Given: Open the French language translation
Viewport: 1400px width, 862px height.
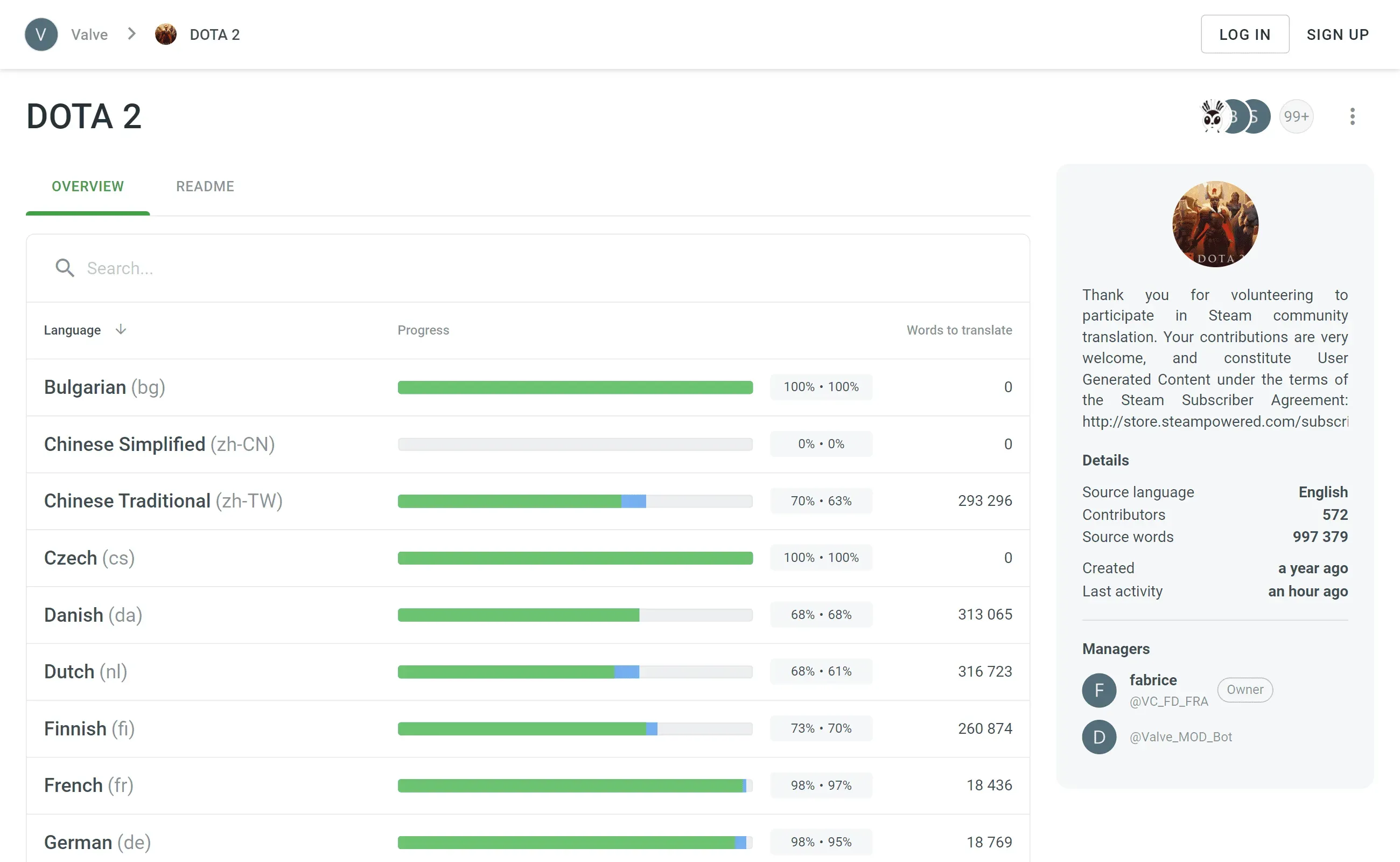Looking at the screenshot, I should tap(88, 785).
